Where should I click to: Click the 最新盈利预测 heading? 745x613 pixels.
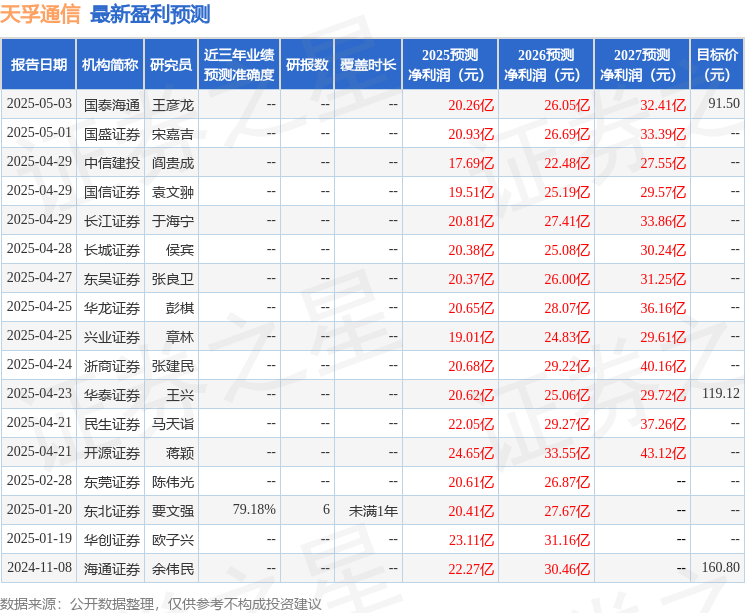[x=150, y=14]
